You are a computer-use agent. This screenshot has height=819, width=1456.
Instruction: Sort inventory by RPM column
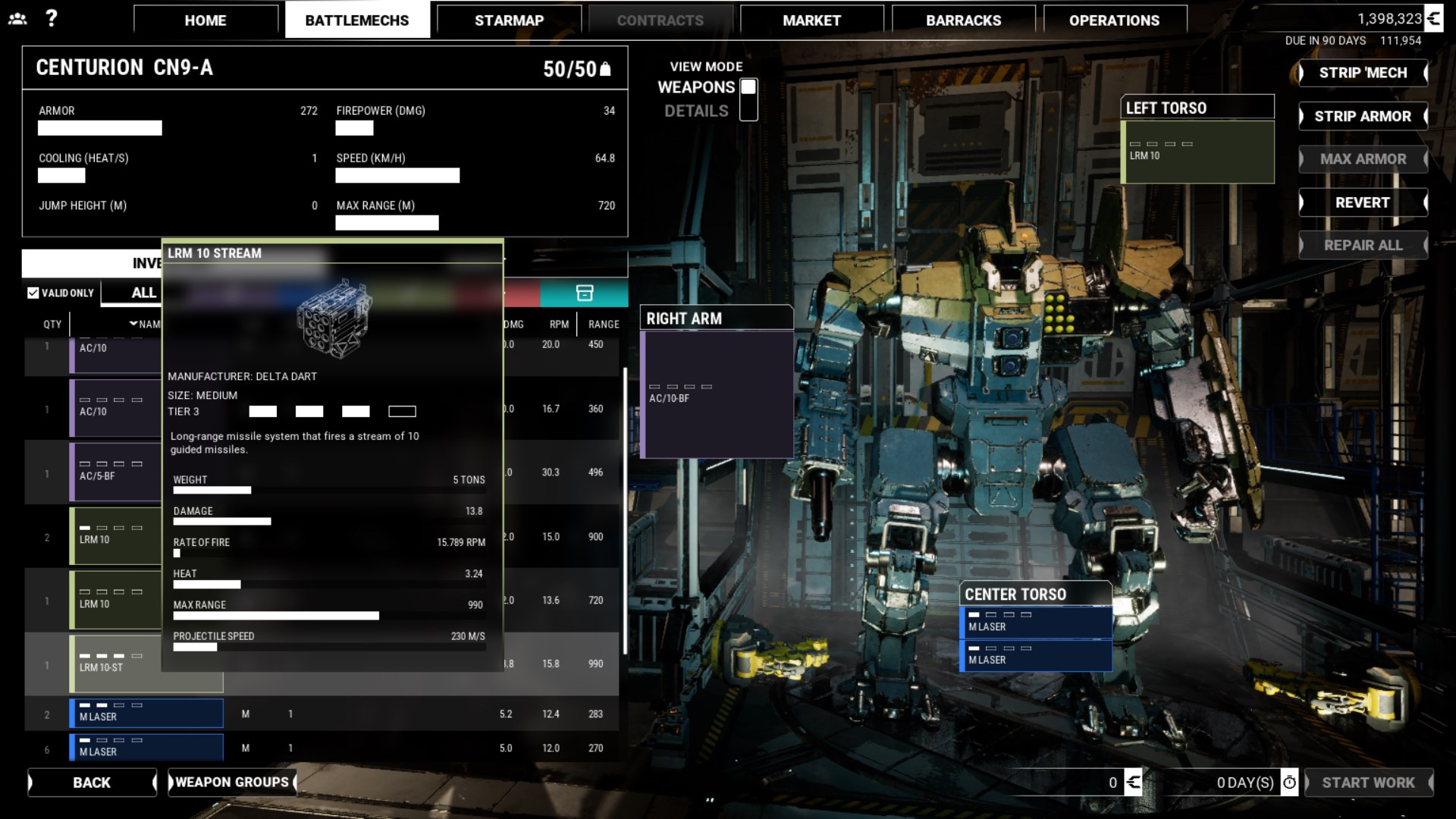tap(559, 324)
